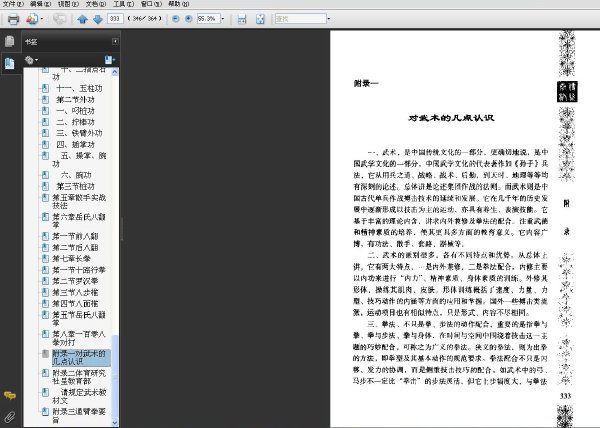Click the new bookmark icon in the panel
Screen dimensions: 600x428
(x=109, y=60)
